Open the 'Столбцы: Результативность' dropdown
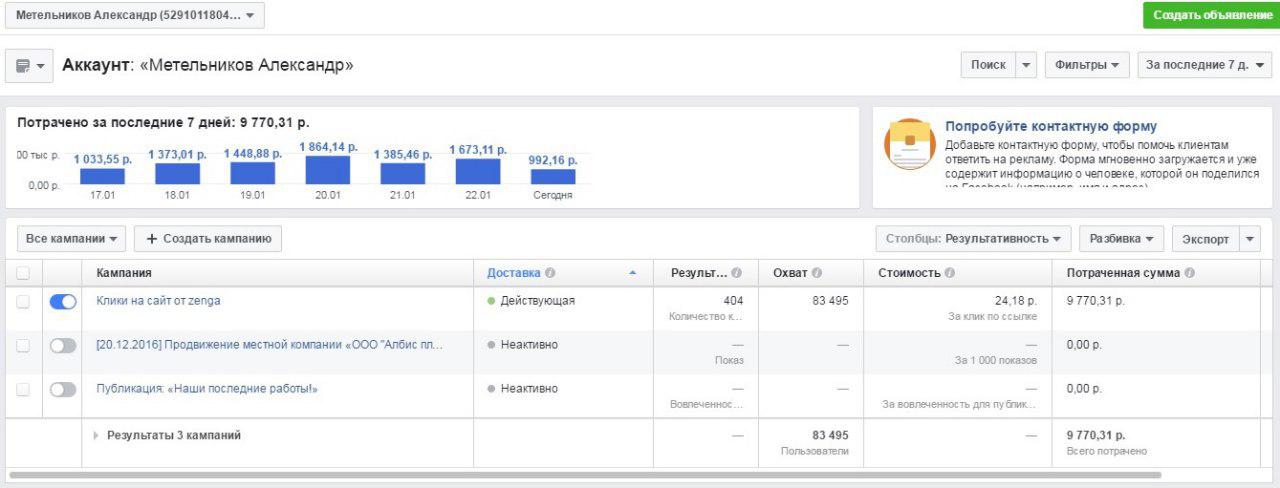The width and height of the screenshot is (1280, 488). pyautogui.click(x=973, y=239)
